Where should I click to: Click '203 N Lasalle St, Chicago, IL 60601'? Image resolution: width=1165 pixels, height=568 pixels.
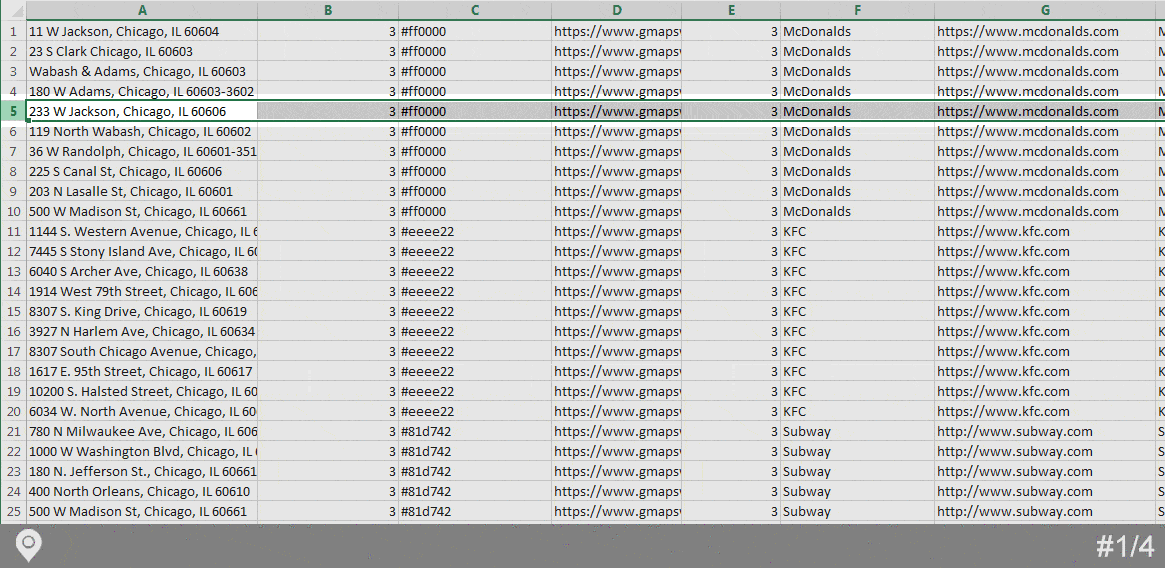pyautogui.click(x=142, y=191)
